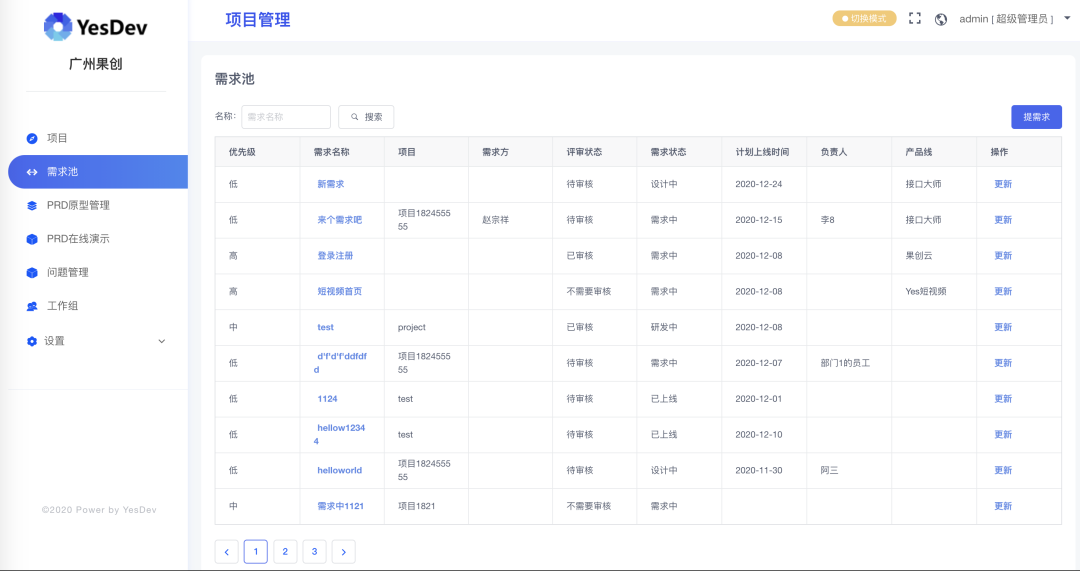This screenshot has width=1080, height=571.
Task: Go to next page arrow
Action: 344,552
